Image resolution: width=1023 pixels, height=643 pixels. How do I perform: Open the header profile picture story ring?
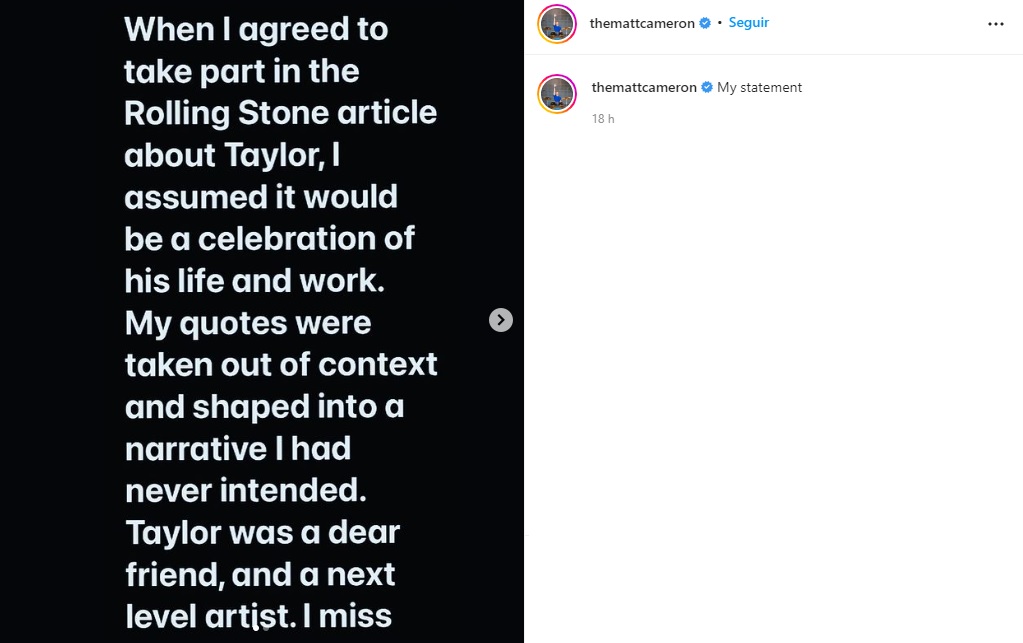click(x=557, y=24)
